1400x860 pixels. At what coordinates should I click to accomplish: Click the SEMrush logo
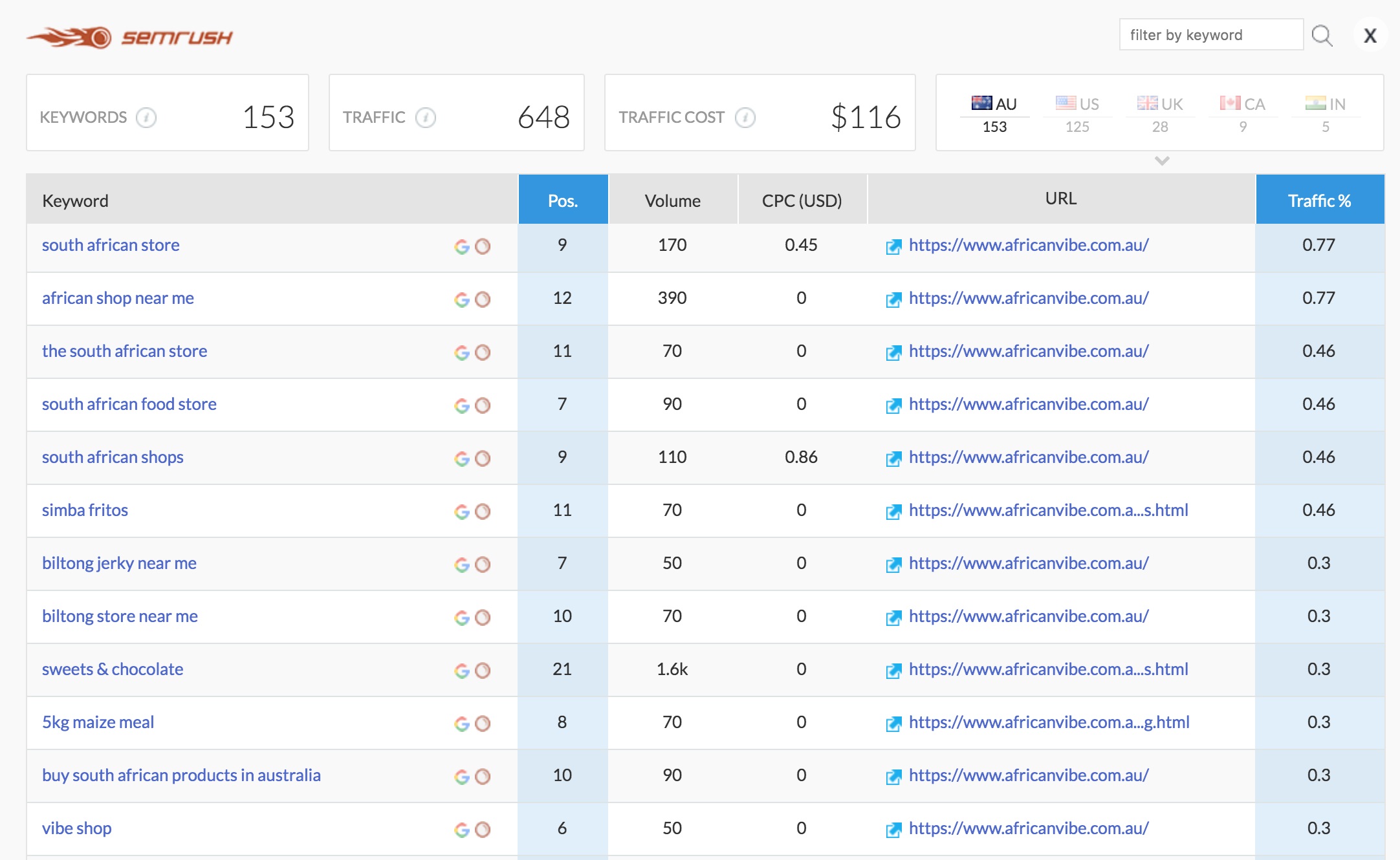[129, 38]
